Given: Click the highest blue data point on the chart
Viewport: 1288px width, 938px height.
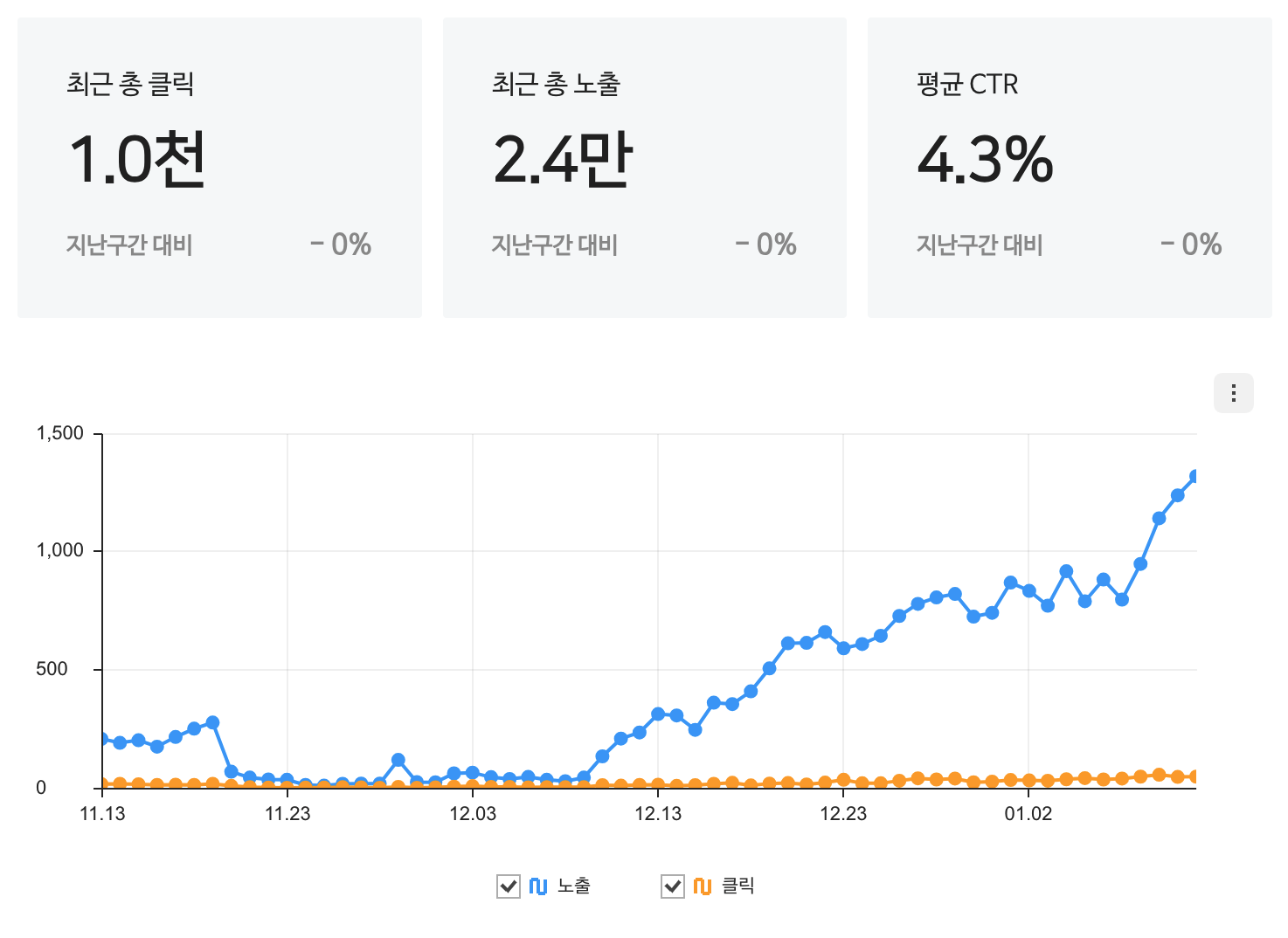Looking at the screenshot, I should pyautogui.click(x=1196, y=475).
